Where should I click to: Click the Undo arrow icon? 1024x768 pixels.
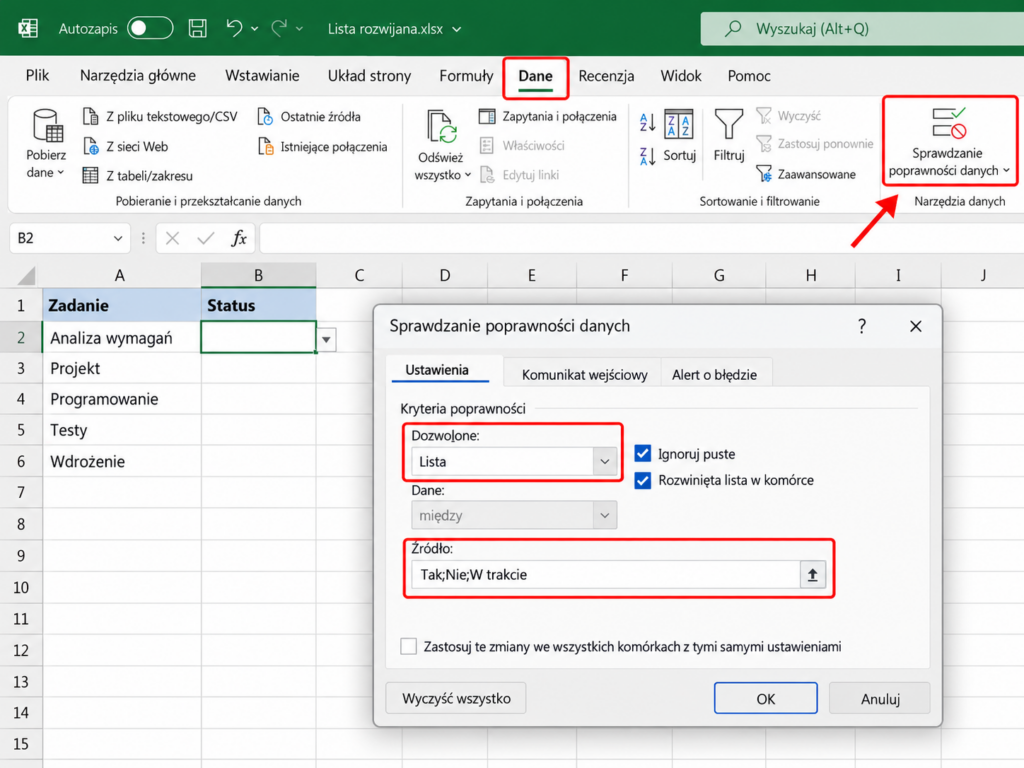pos(234,28)
